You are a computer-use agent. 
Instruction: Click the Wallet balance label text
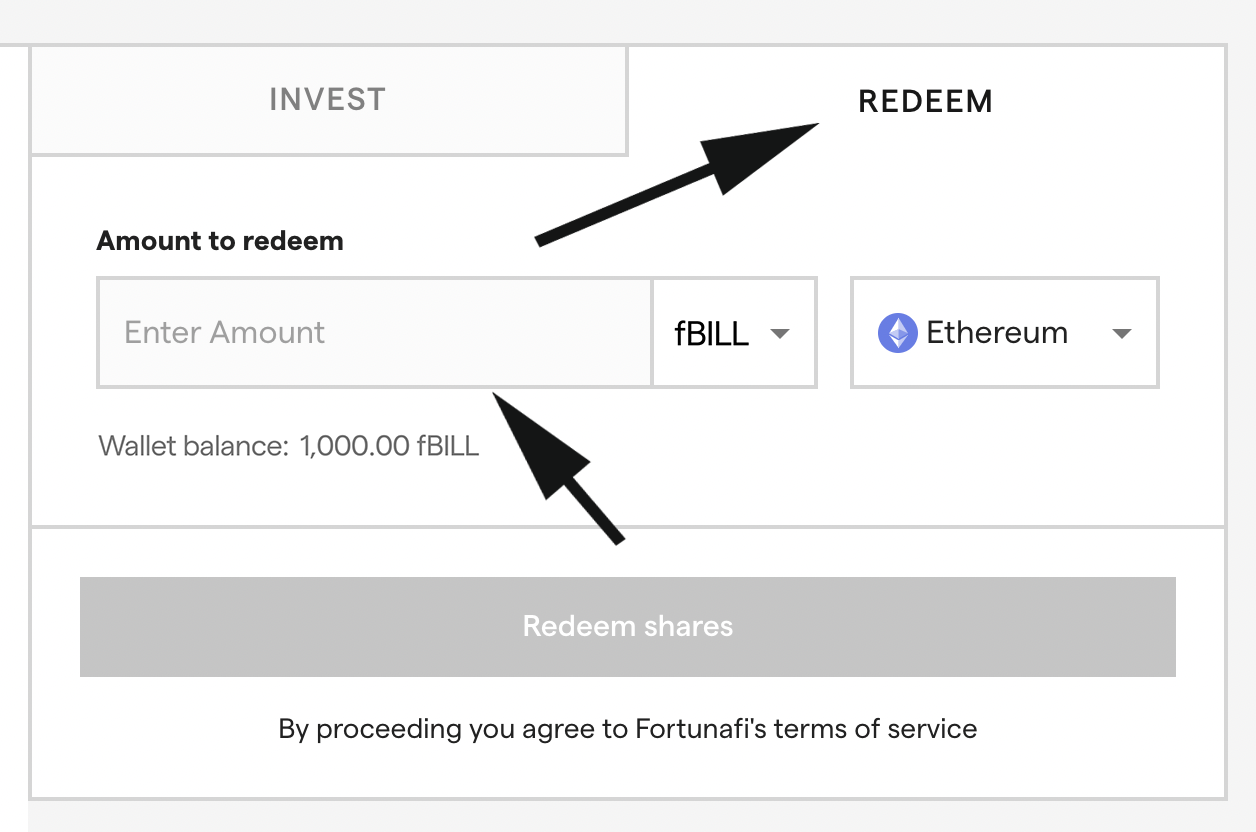point(193,445)
